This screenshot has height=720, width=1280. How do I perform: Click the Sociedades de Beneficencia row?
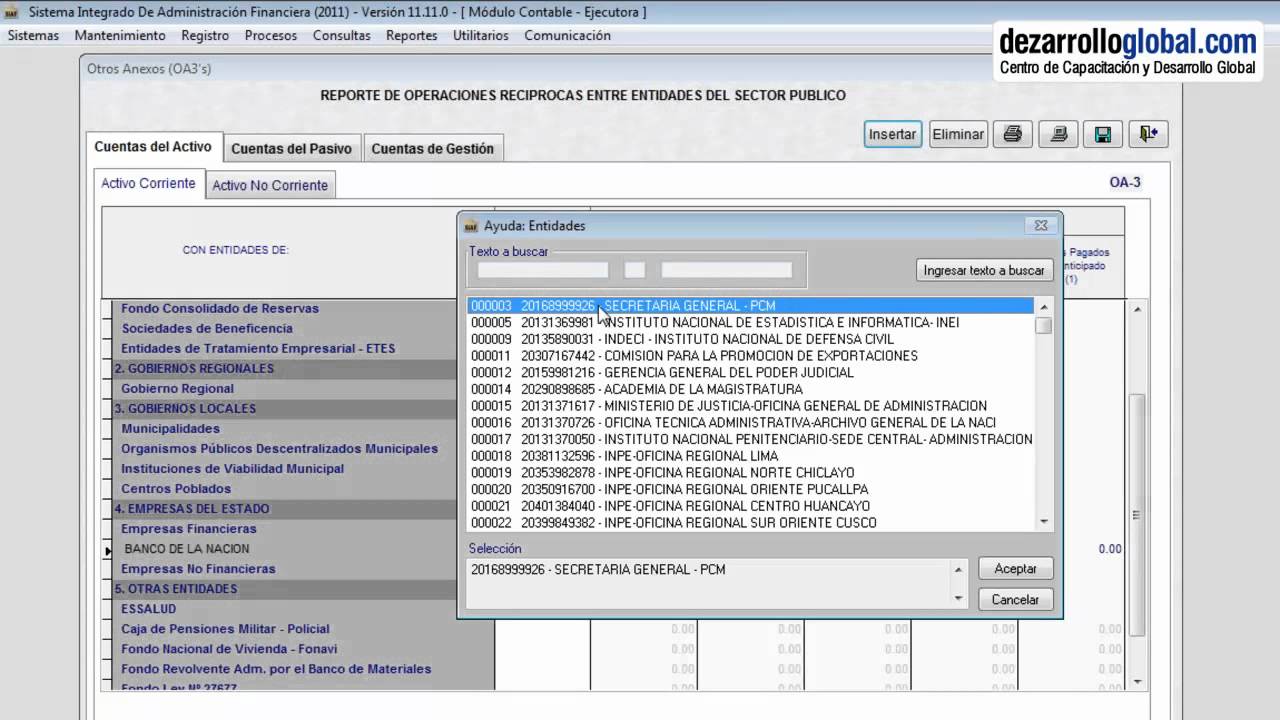click(207, 328)
